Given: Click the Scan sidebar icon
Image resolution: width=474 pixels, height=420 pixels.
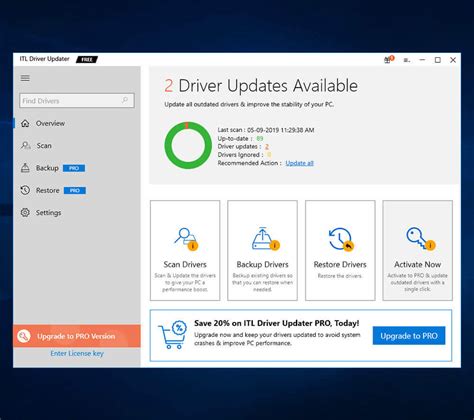Looking at the screenshot, I should pyautogui.click(x=26, y=146).
